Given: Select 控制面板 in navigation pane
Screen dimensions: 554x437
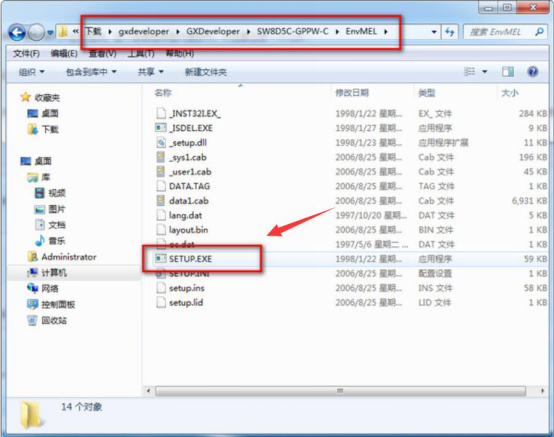Looking at the screenshot, I should (x=58, y=305).
